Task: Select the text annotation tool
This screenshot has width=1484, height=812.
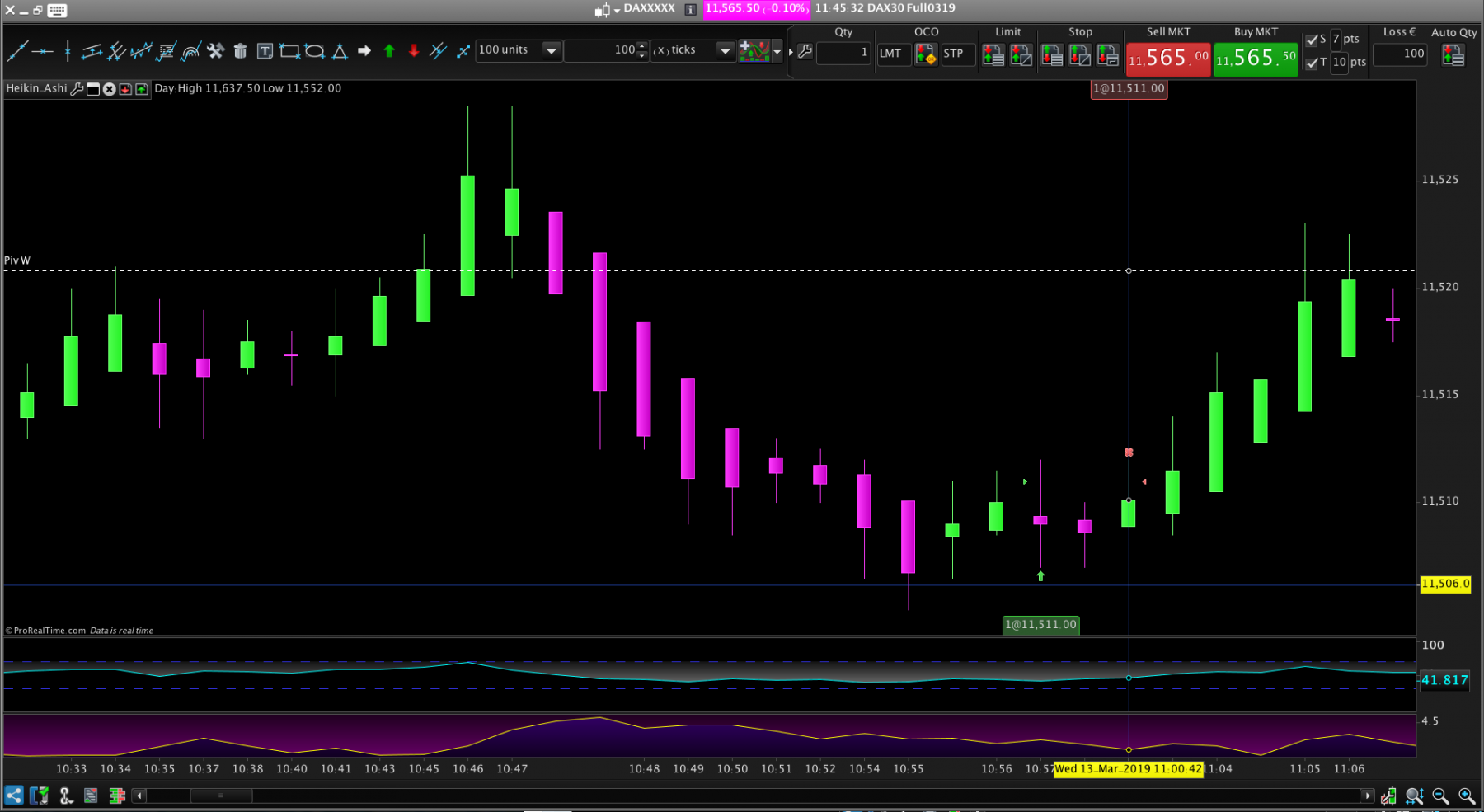Action: click(265, 51)
